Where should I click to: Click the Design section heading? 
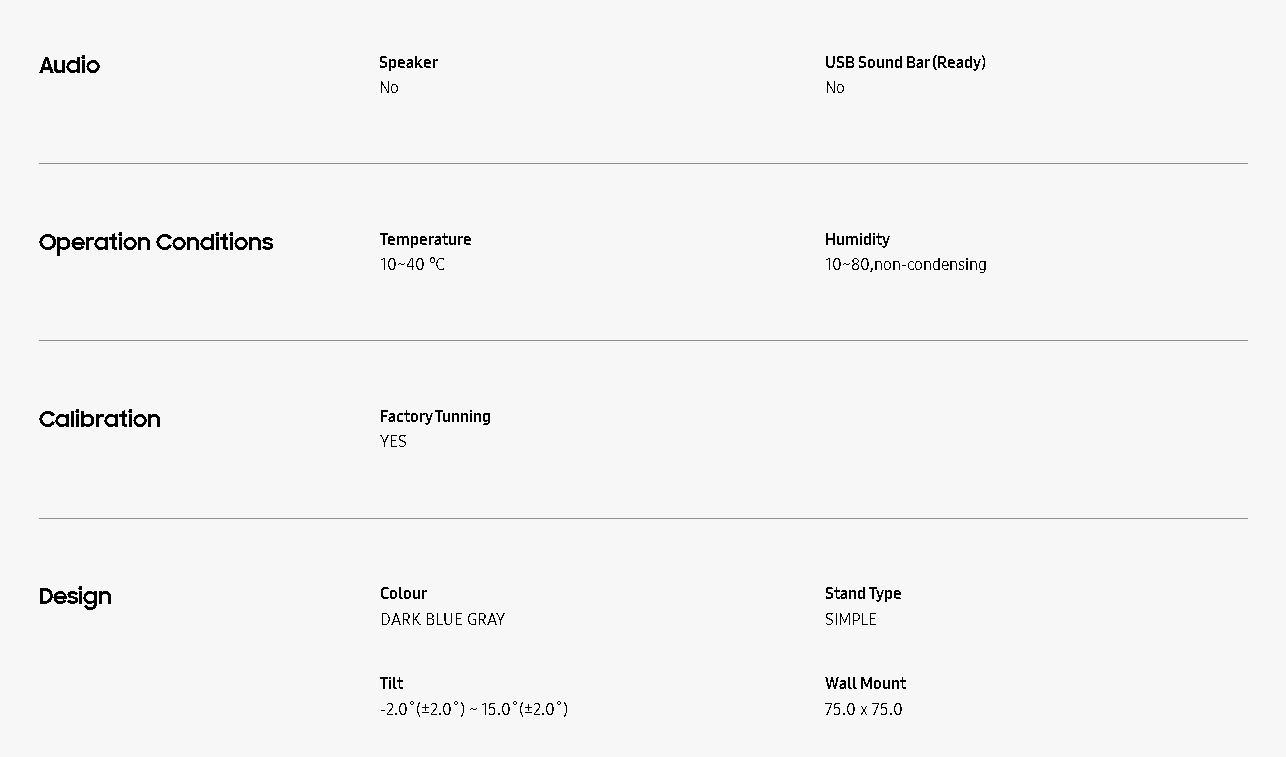click(75, 596)
